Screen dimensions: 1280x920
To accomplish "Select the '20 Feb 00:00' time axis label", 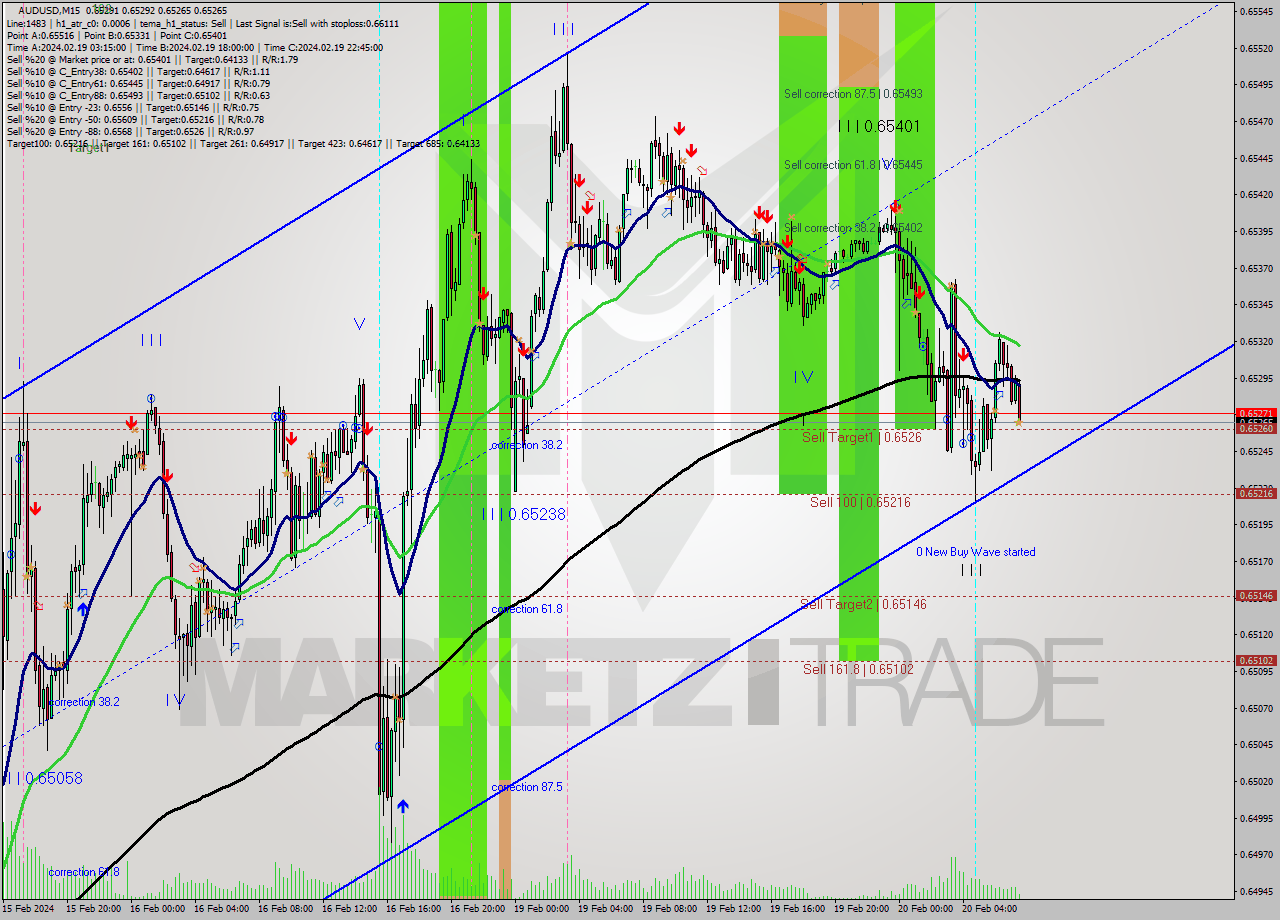I will tap(925, 909).
